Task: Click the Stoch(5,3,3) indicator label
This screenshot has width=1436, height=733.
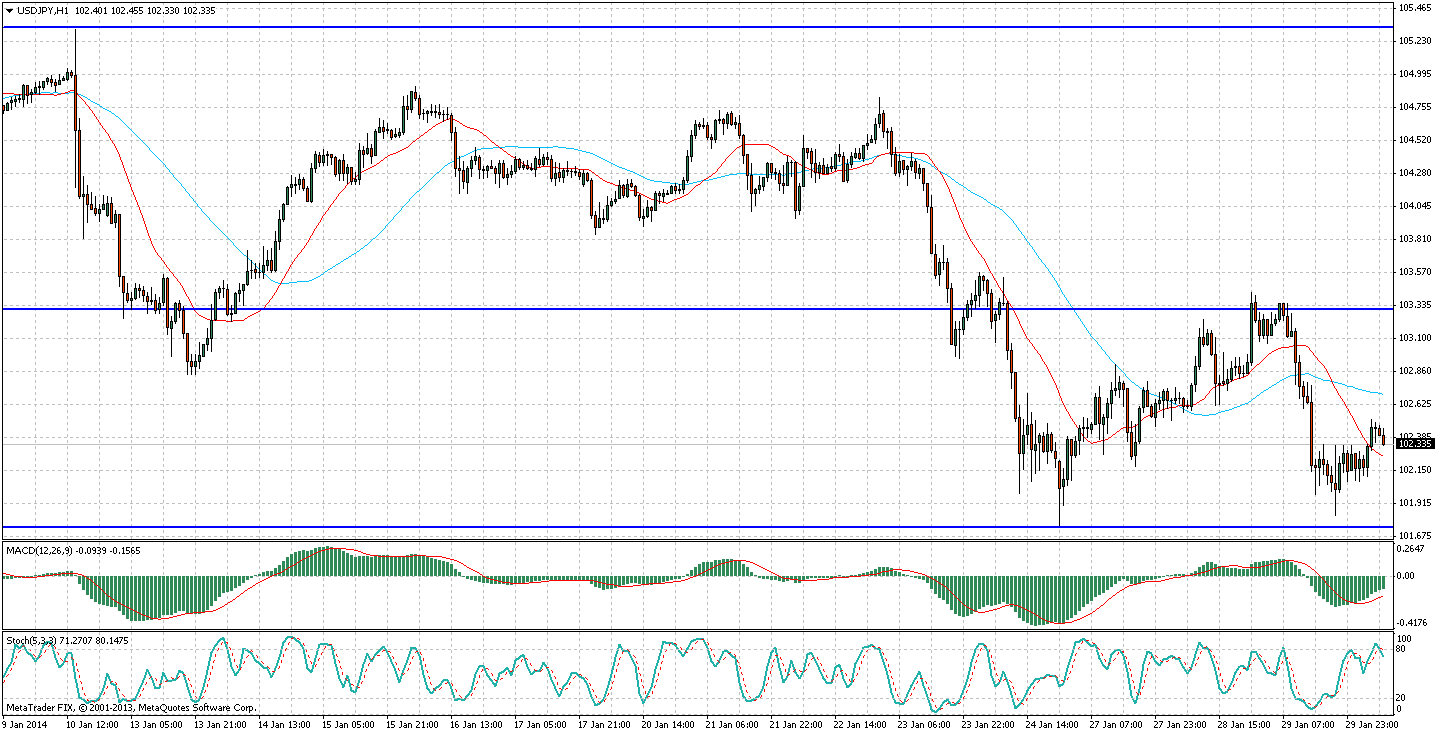Action: pos(32,640)
